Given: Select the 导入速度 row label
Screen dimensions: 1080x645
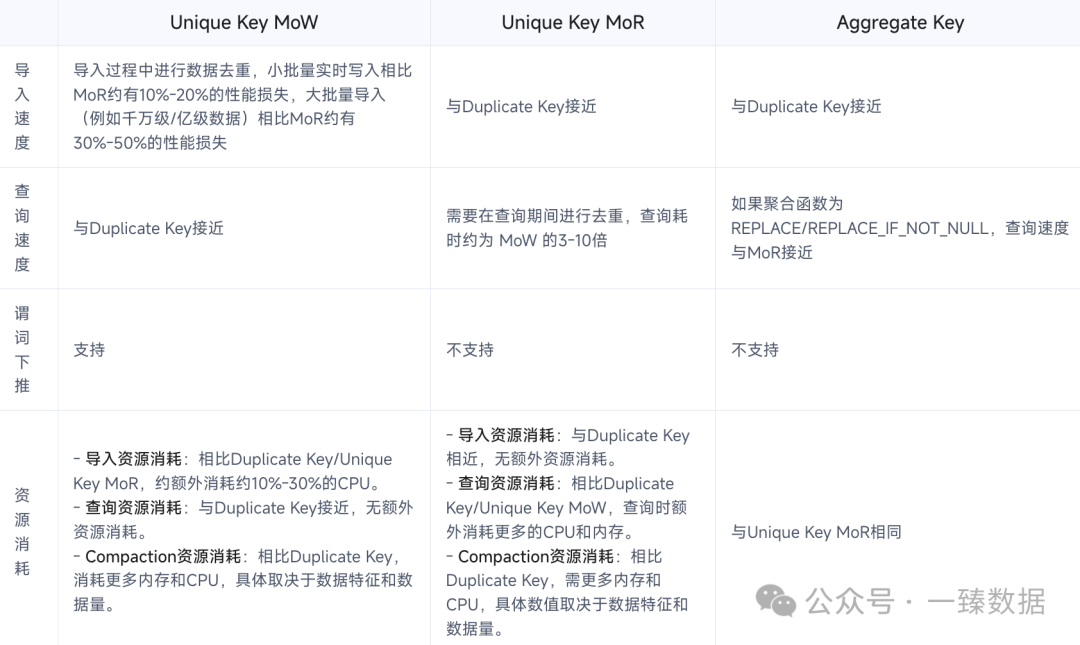Looking at the screenshot, I should (x=22, y=106).
